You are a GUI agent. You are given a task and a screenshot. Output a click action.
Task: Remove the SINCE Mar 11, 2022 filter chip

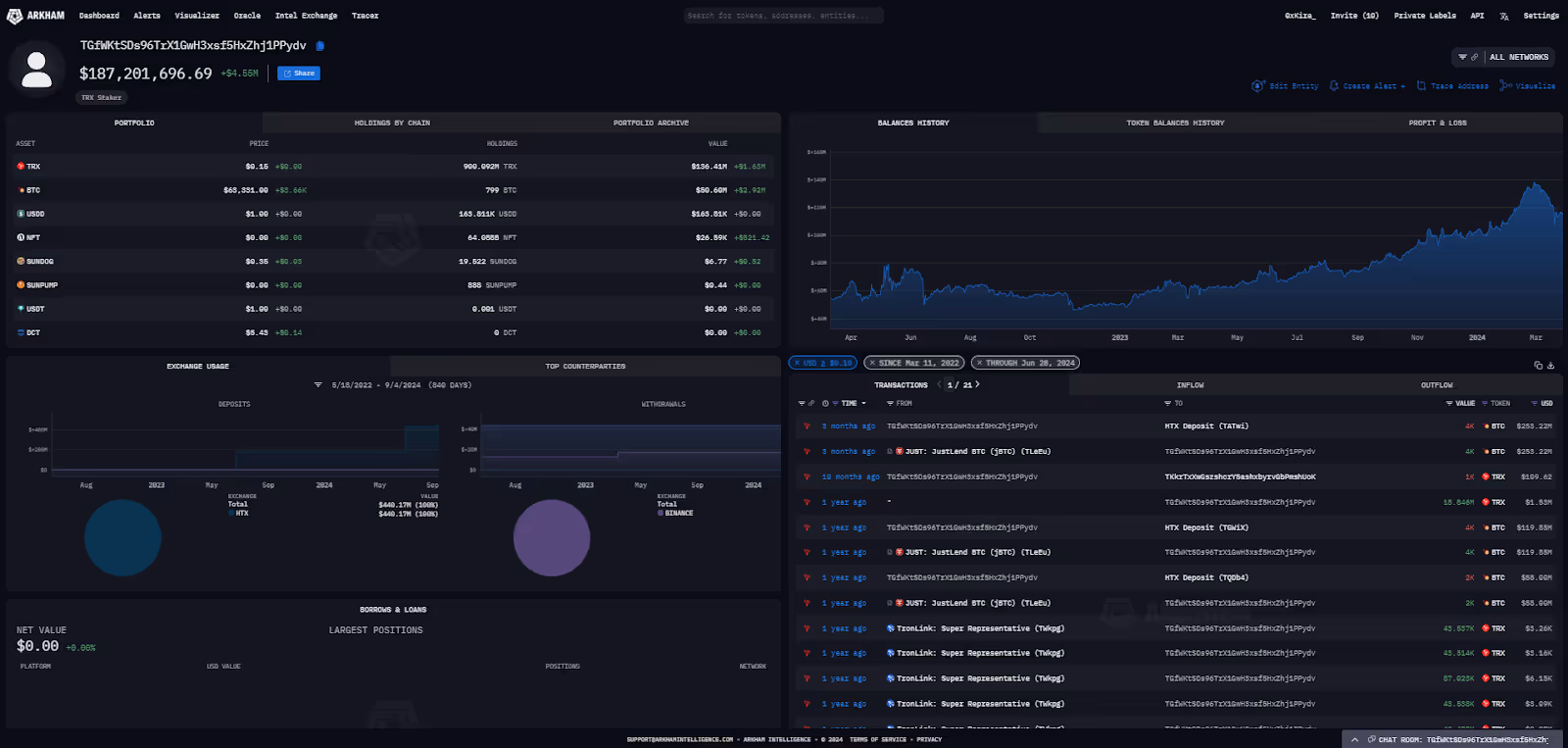pos(872,363)
